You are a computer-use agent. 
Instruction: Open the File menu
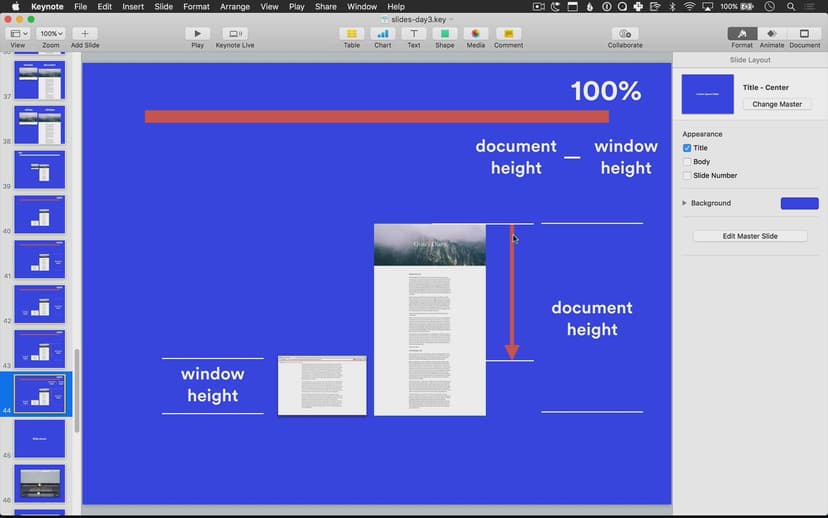[x=80, y=6]
